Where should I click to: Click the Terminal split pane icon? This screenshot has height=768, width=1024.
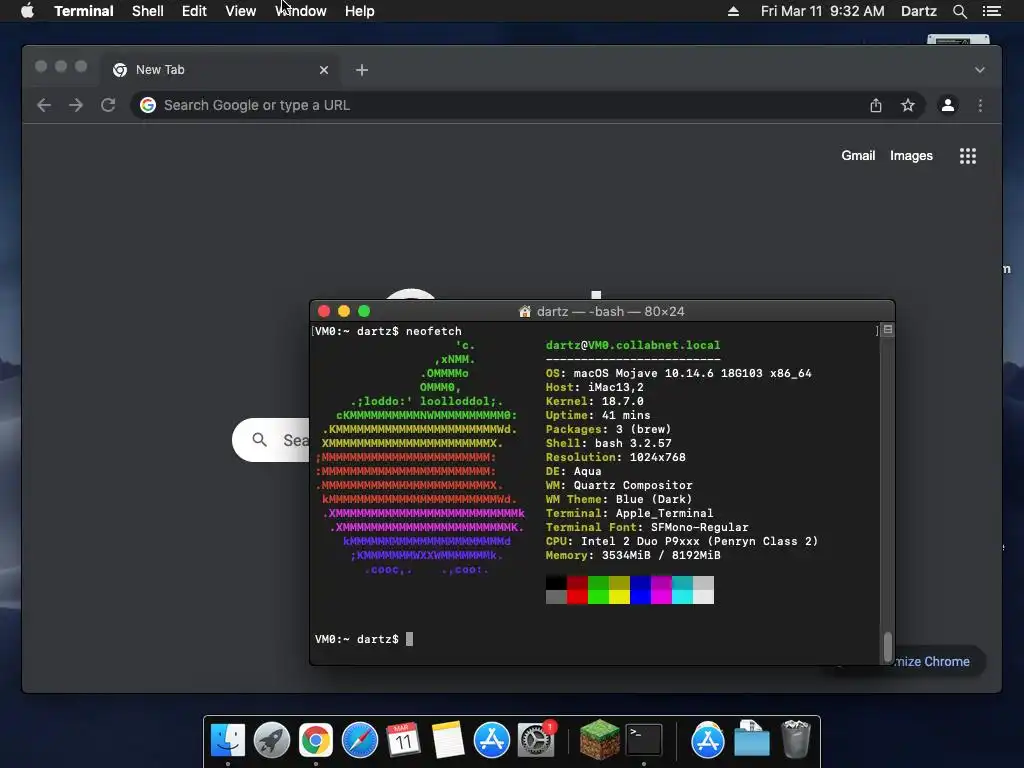888,330
